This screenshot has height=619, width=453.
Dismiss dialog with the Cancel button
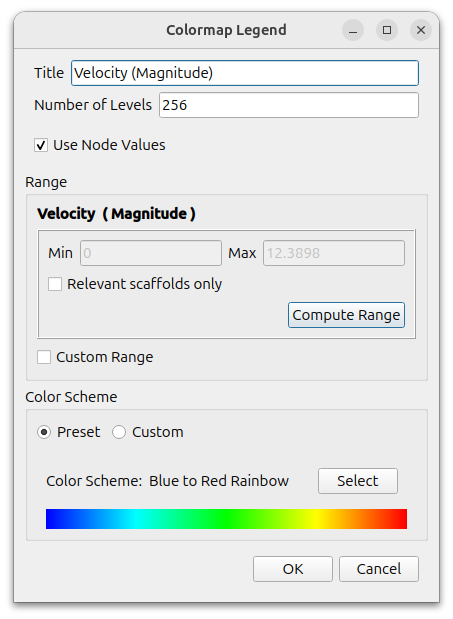(379, 569)
